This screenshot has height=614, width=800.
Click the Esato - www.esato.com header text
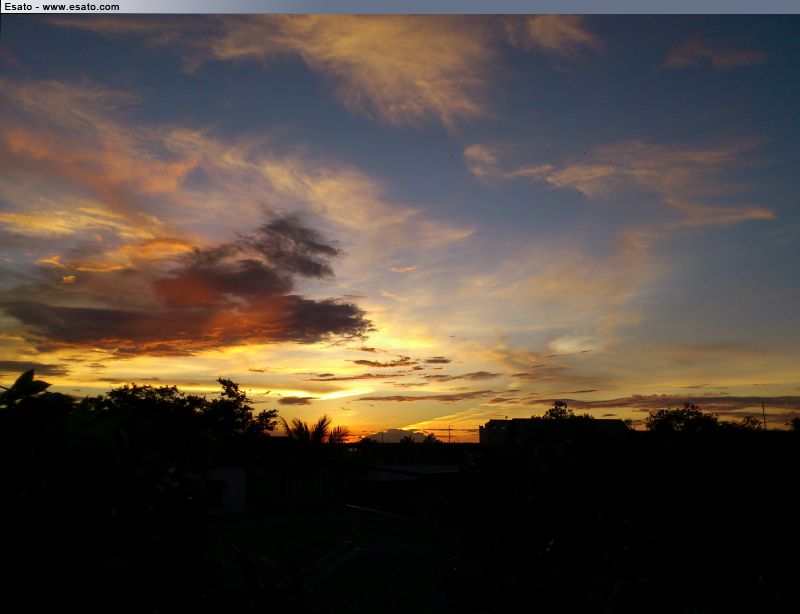coord(62,7)
